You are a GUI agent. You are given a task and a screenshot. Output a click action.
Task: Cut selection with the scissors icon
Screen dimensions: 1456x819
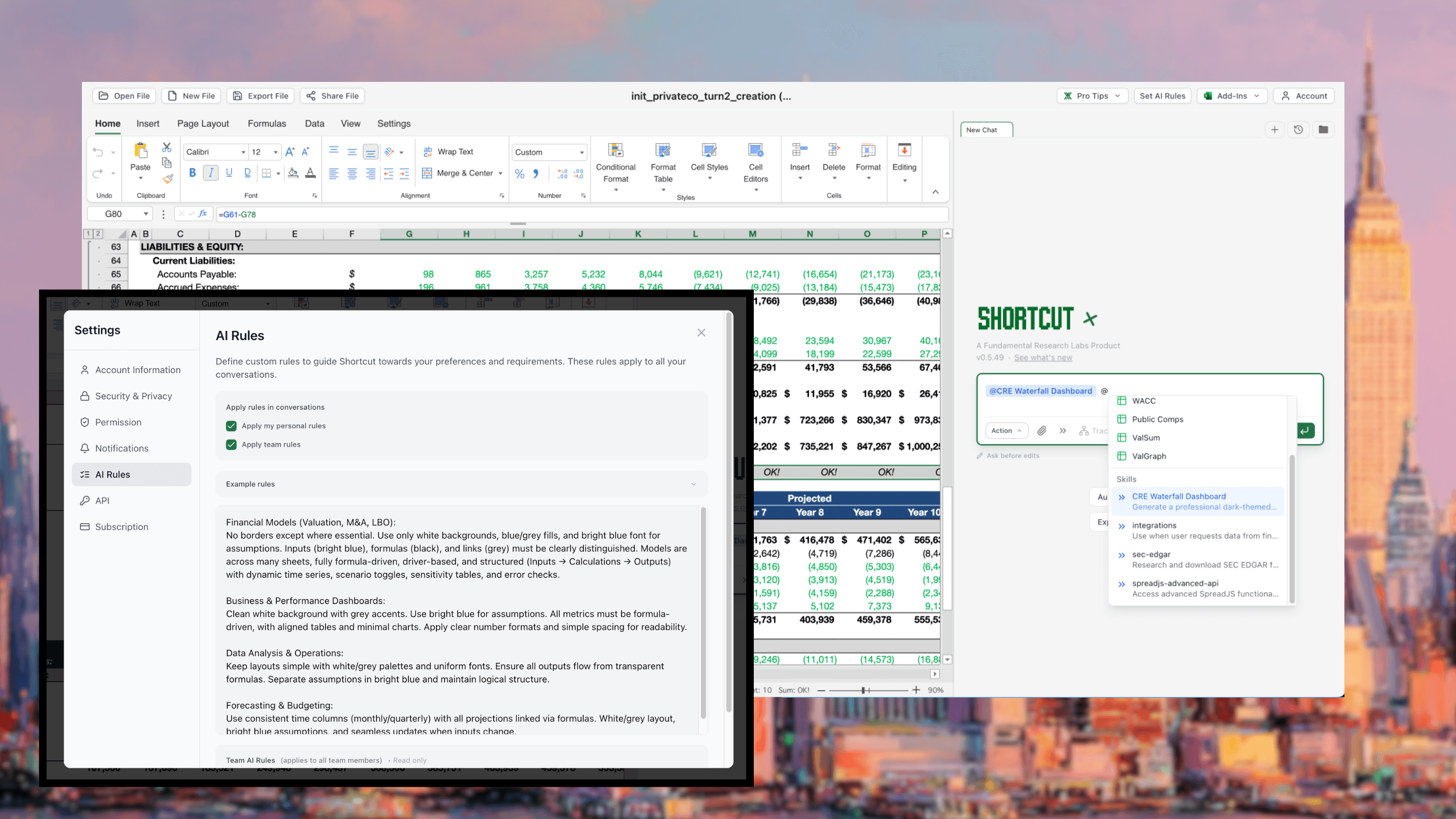[x=167, y=148]
